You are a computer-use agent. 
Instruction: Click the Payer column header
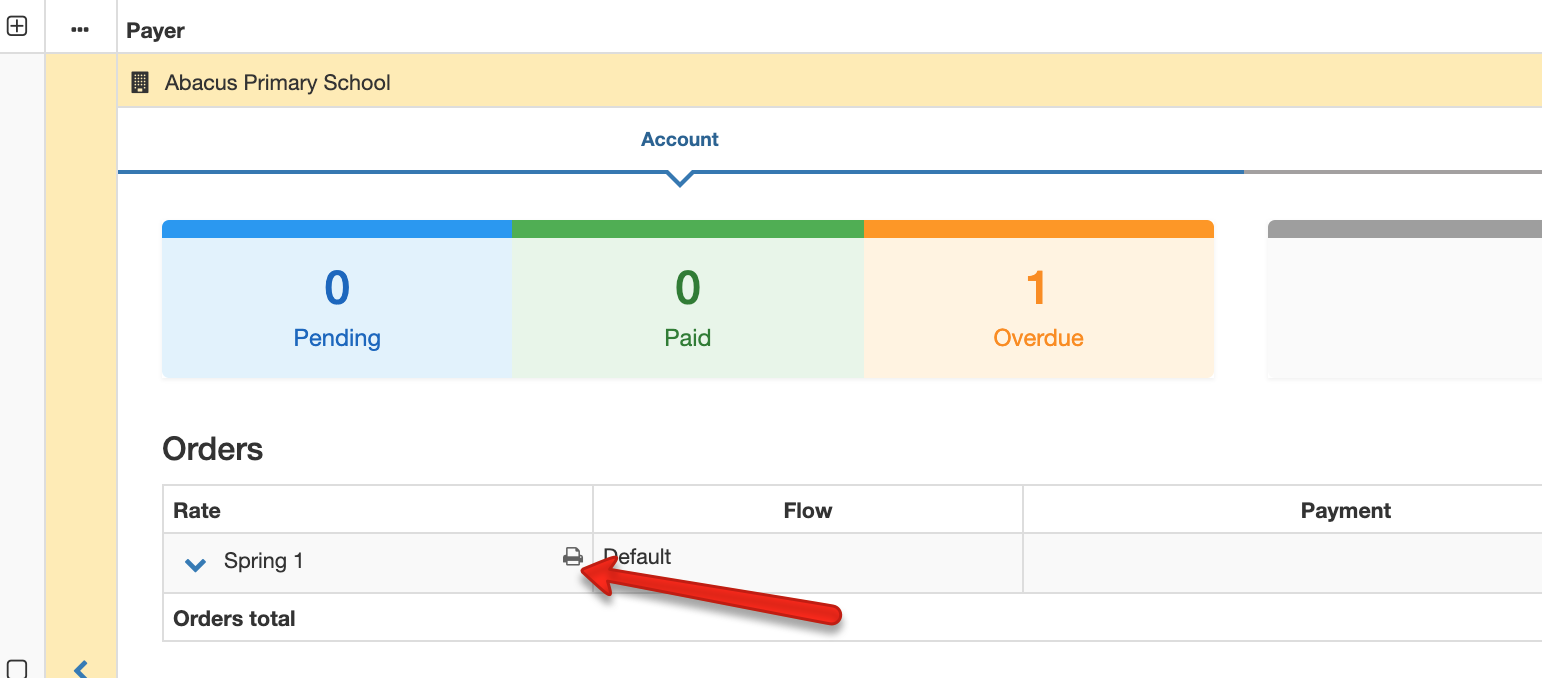point(155,31)
